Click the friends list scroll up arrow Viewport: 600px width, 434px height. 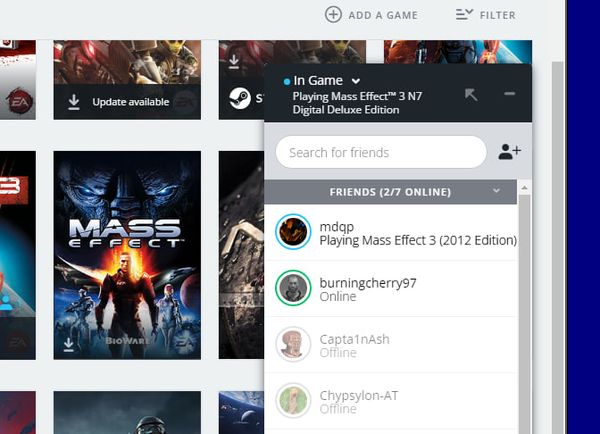pos(524,188)
